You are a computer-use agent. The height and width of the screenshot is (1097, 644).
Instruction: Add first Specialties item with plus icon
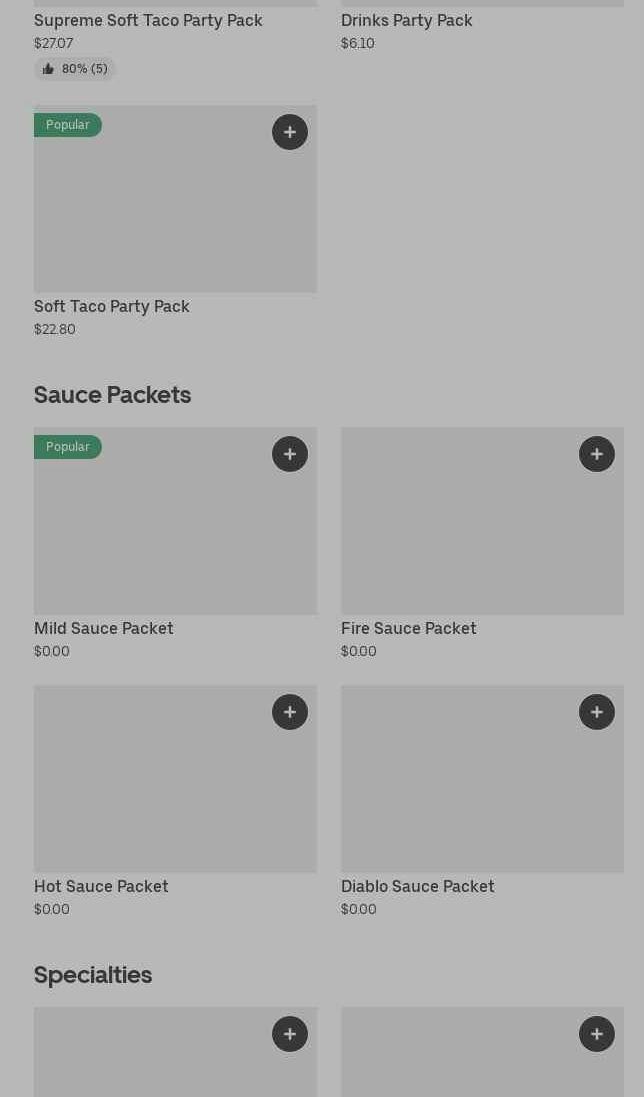click(x=290, y=1034)
